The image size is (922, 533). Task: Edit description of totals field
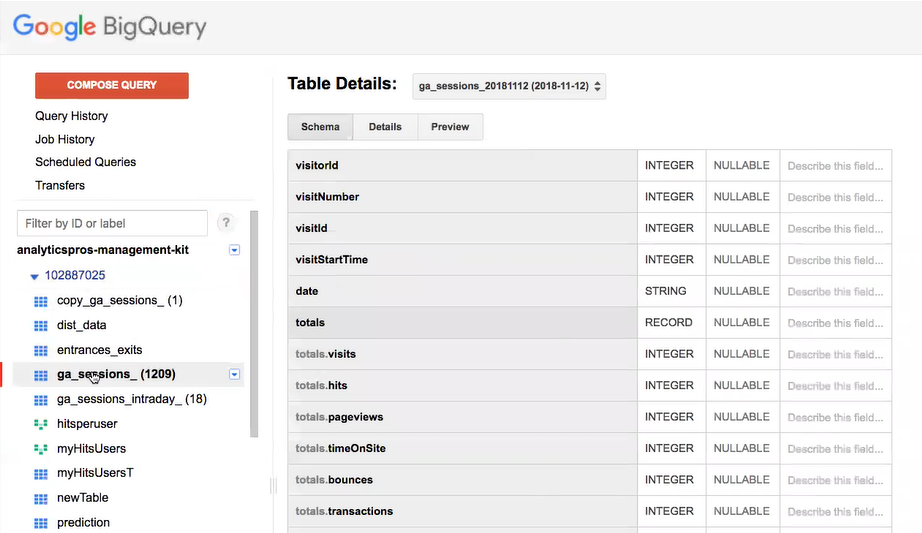(x=835, y=323)
